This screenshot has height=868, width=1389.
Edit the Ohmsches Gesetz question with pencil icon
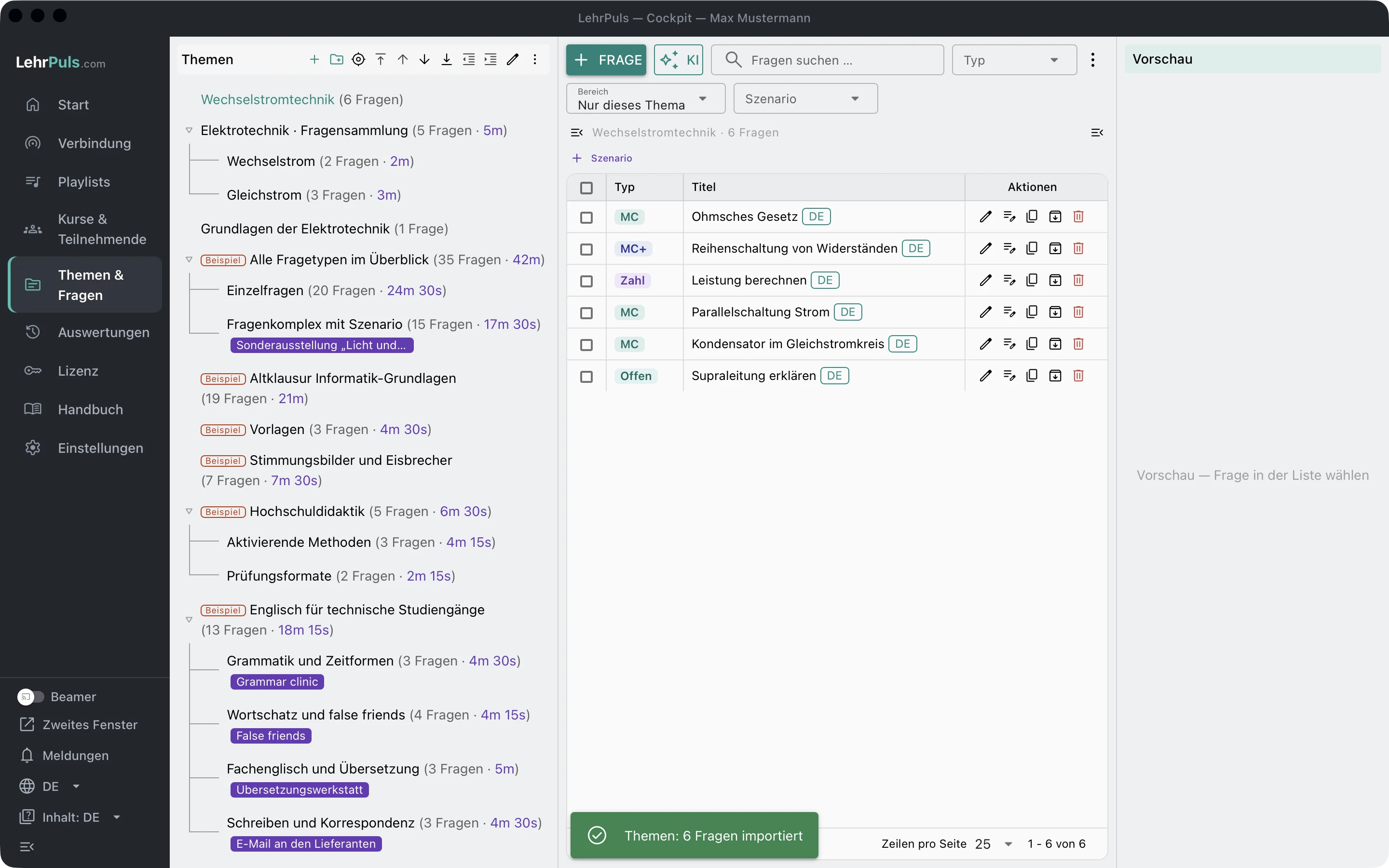985,217
